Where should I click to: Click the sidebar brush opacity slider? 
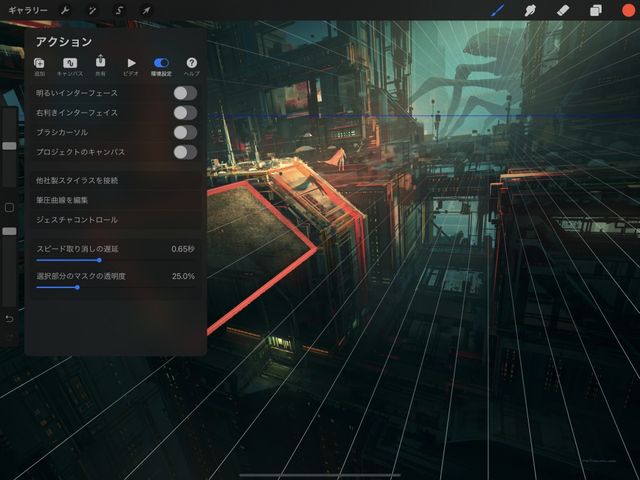pos(9,231)
